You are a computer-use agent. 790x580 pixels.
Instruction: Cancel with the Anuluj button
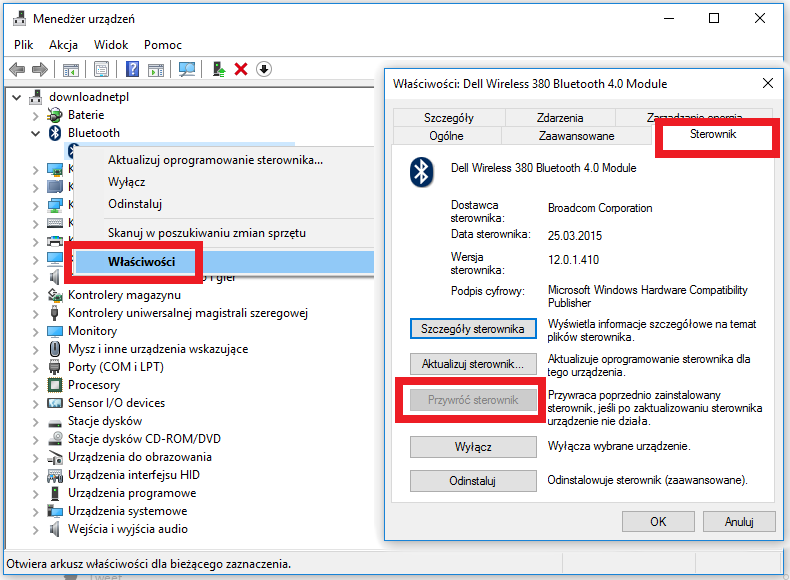click(739, 522)
